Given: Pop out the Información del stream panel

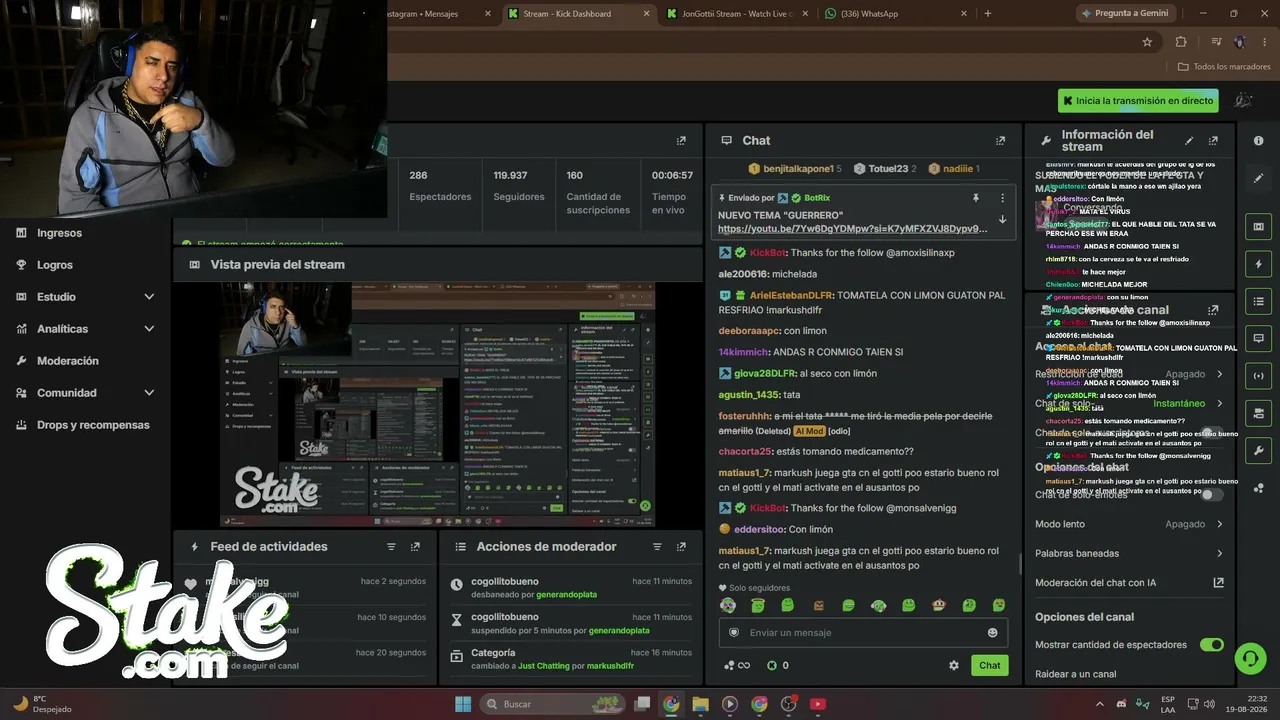Looking at the screenshot, I should [1213, 141].
